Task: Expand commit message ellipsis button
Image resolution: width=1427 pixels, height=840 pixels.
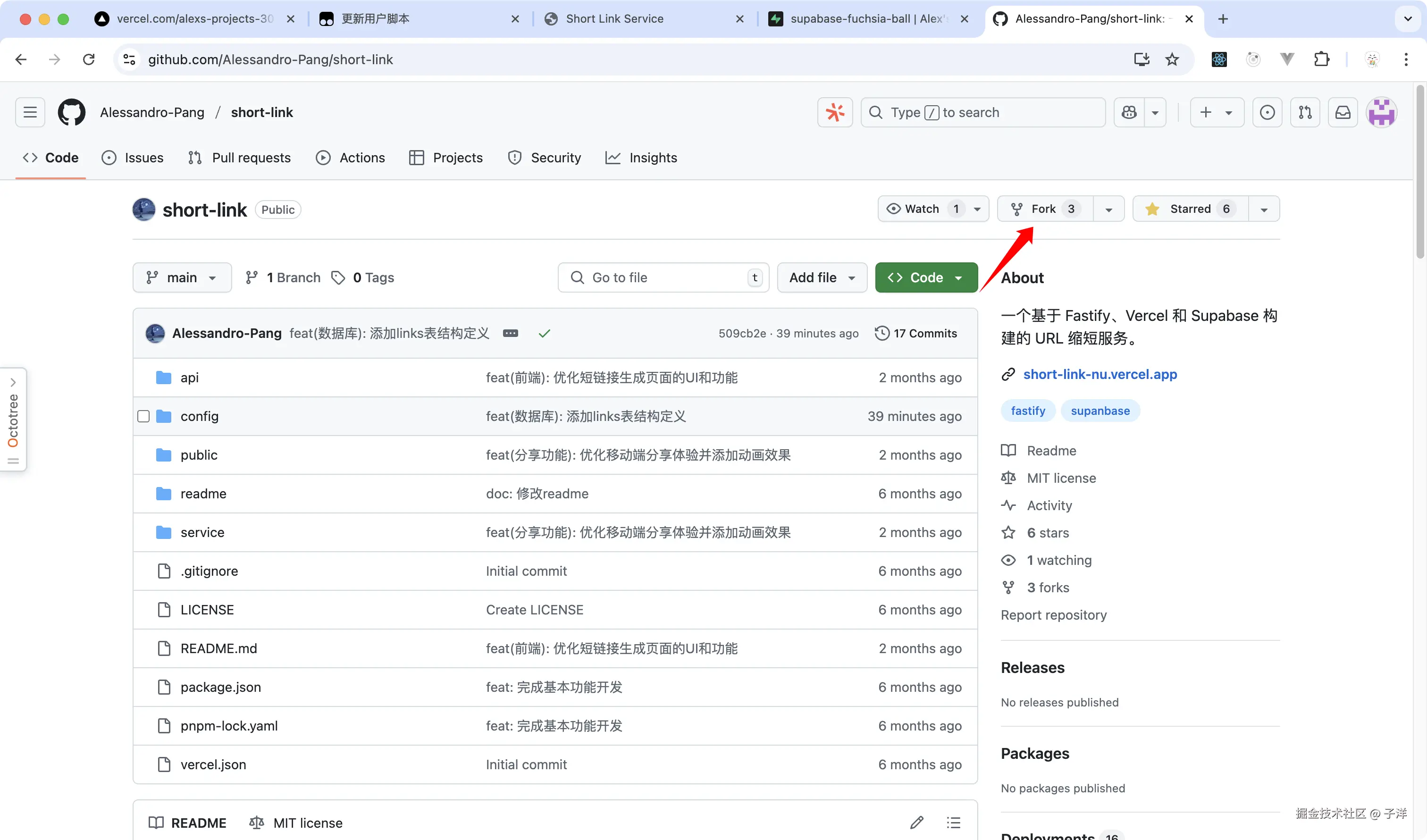Action: click(510, 333)
